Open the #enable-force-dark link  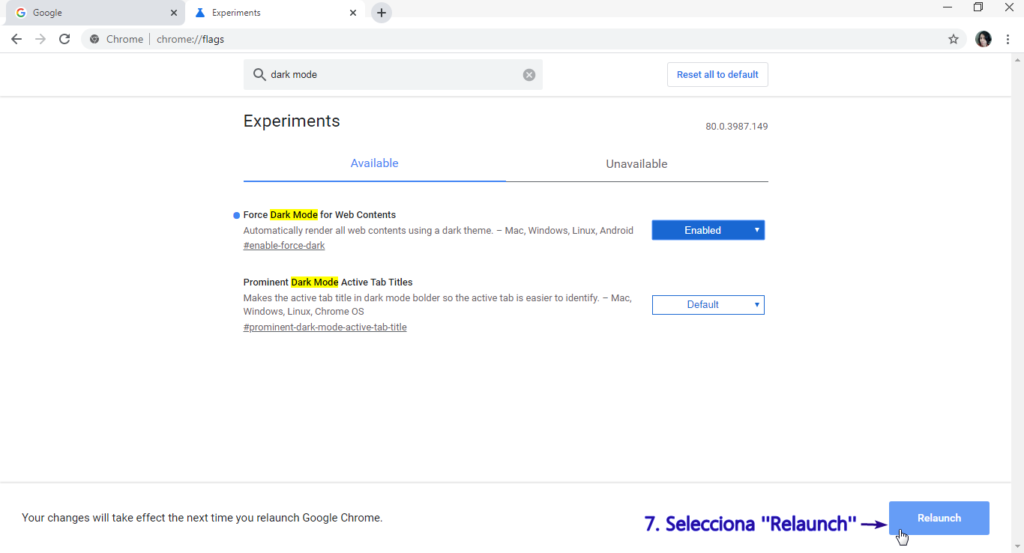coord(284,246)
